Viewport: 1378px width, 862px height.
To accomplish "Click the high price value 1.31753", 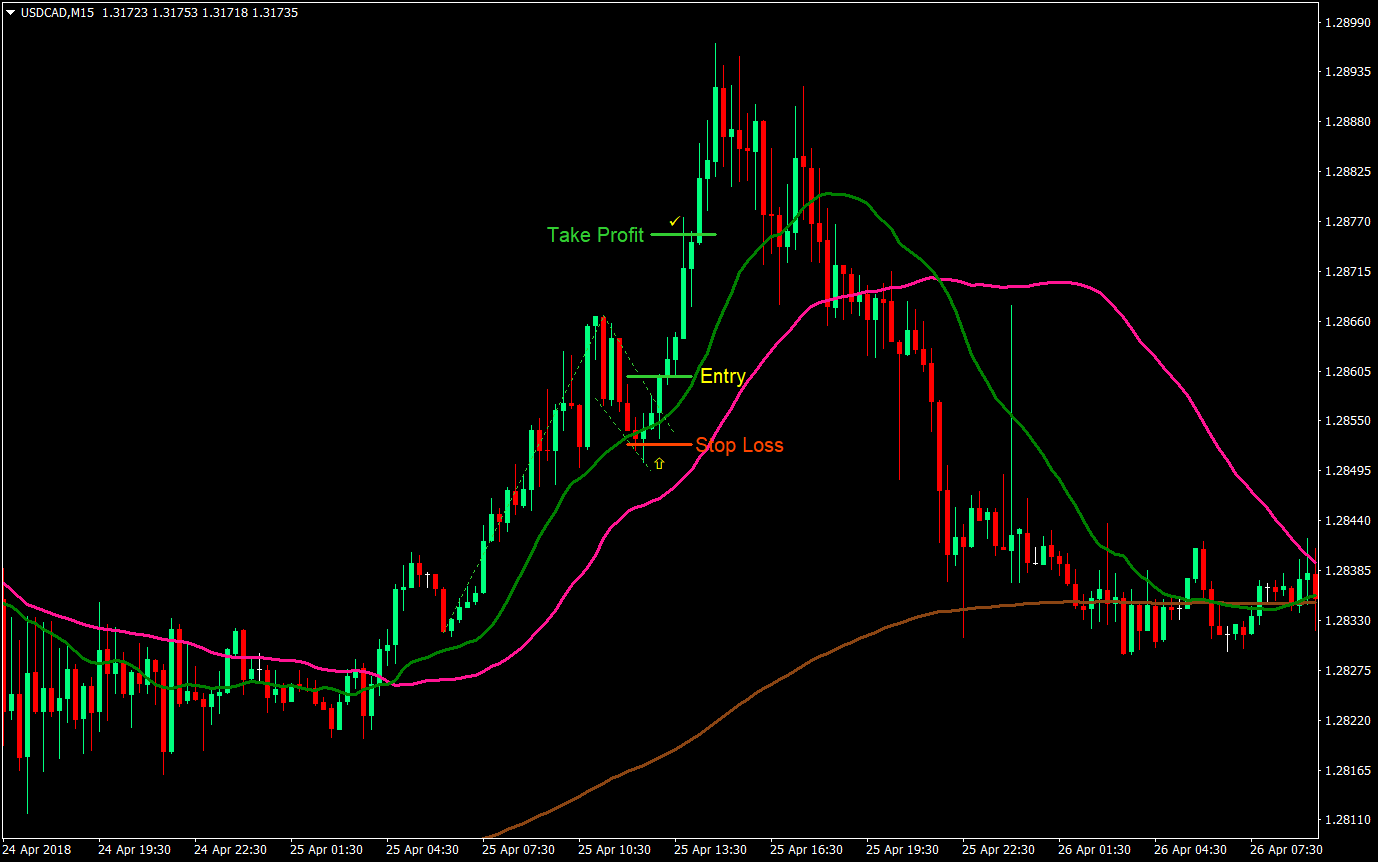I will [x=174, y=13].
